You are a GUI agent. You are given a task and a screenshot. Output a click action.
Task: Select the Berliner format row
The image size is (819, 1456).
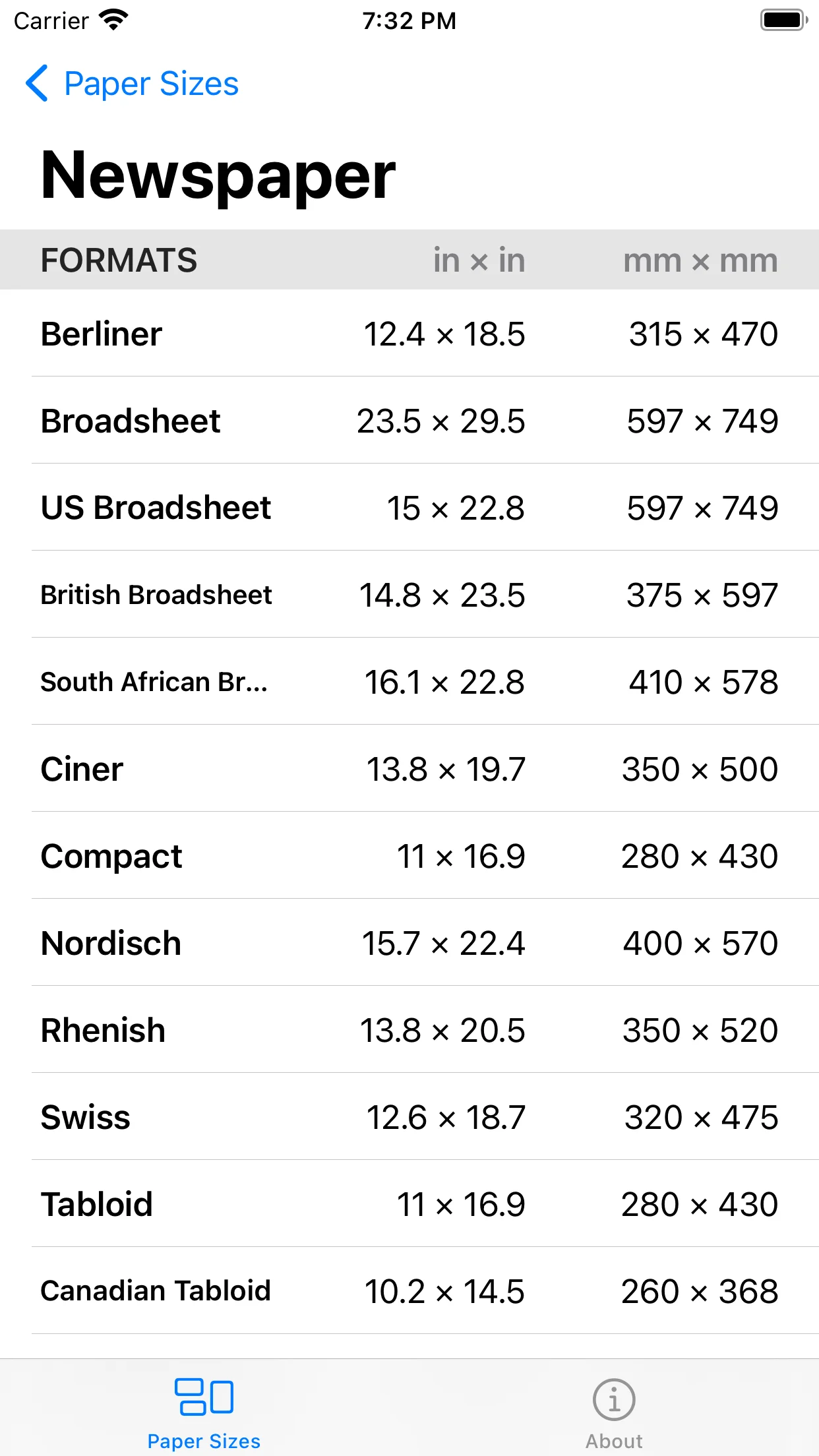[x=409, y=333]
